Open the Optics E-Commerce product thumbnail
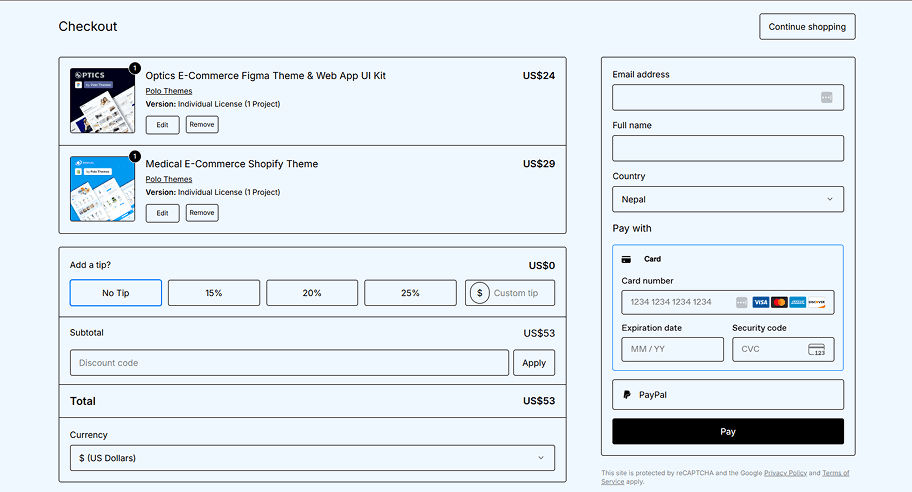 102,101
